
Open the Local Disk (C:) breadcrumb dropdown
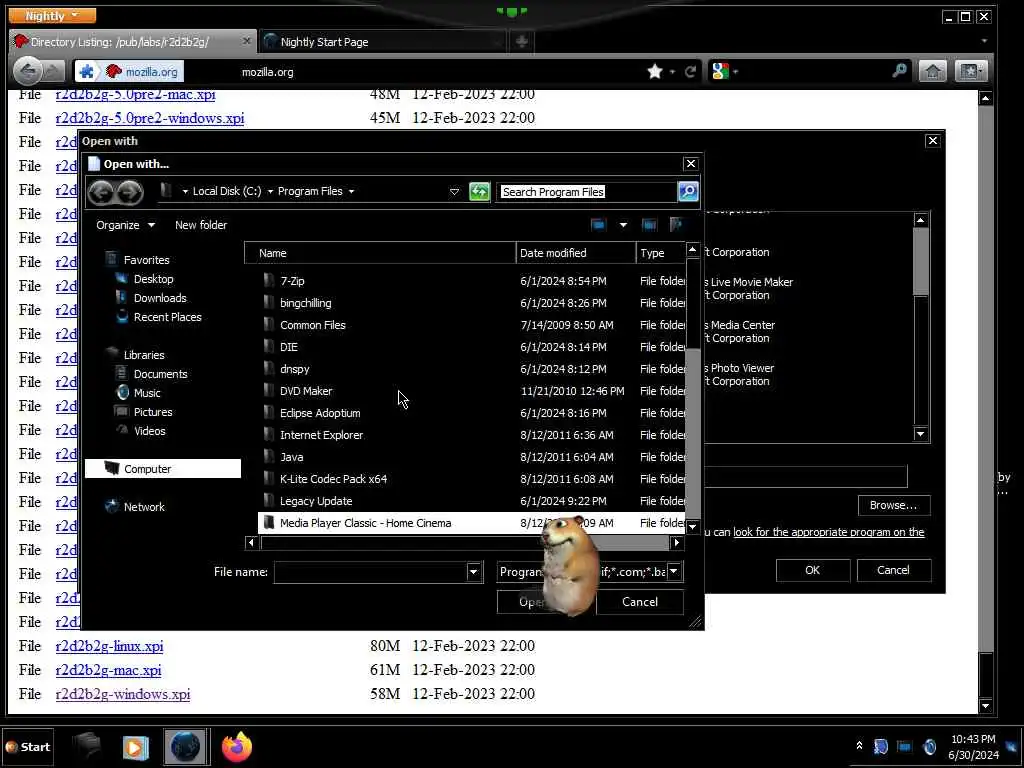coord(270,191)
